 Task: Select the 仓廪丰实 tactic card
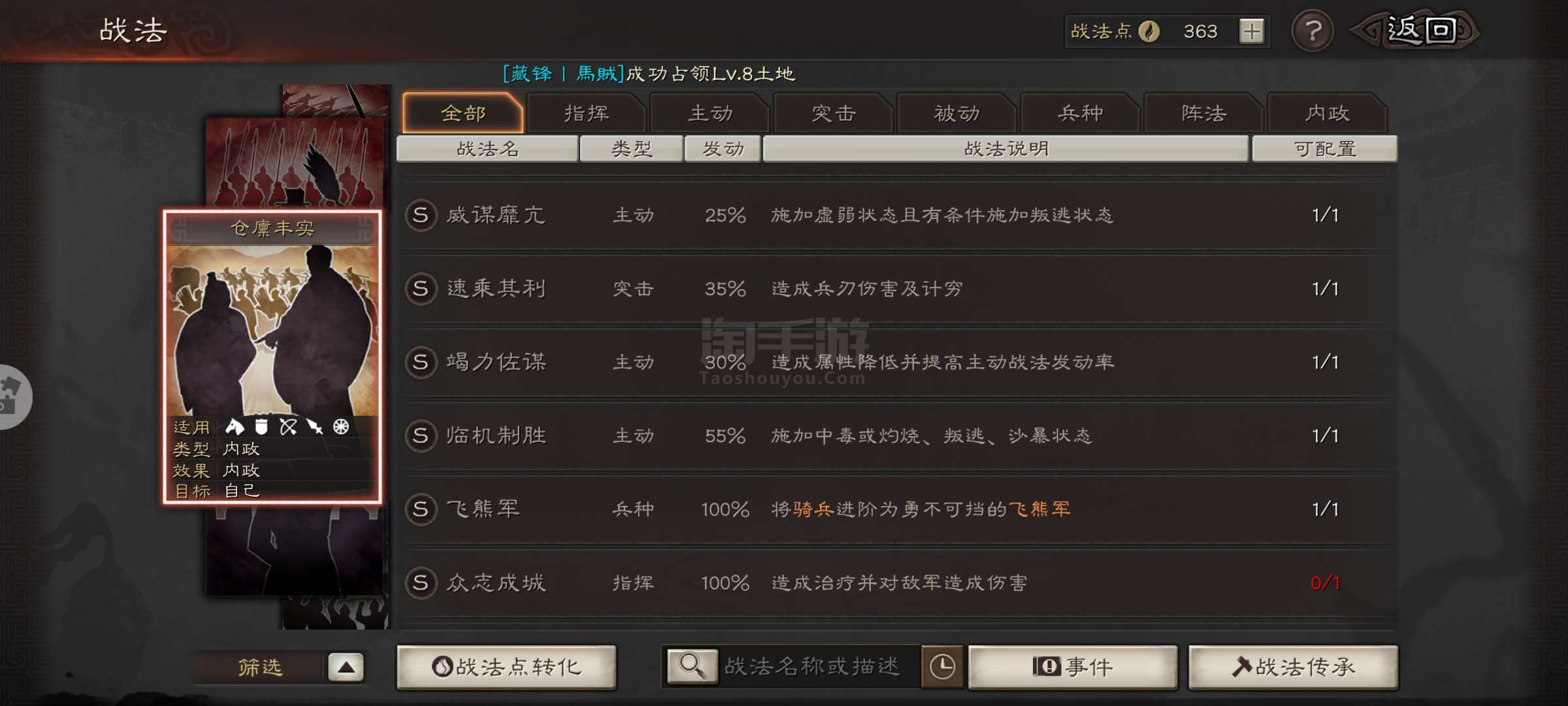[272, 357]
